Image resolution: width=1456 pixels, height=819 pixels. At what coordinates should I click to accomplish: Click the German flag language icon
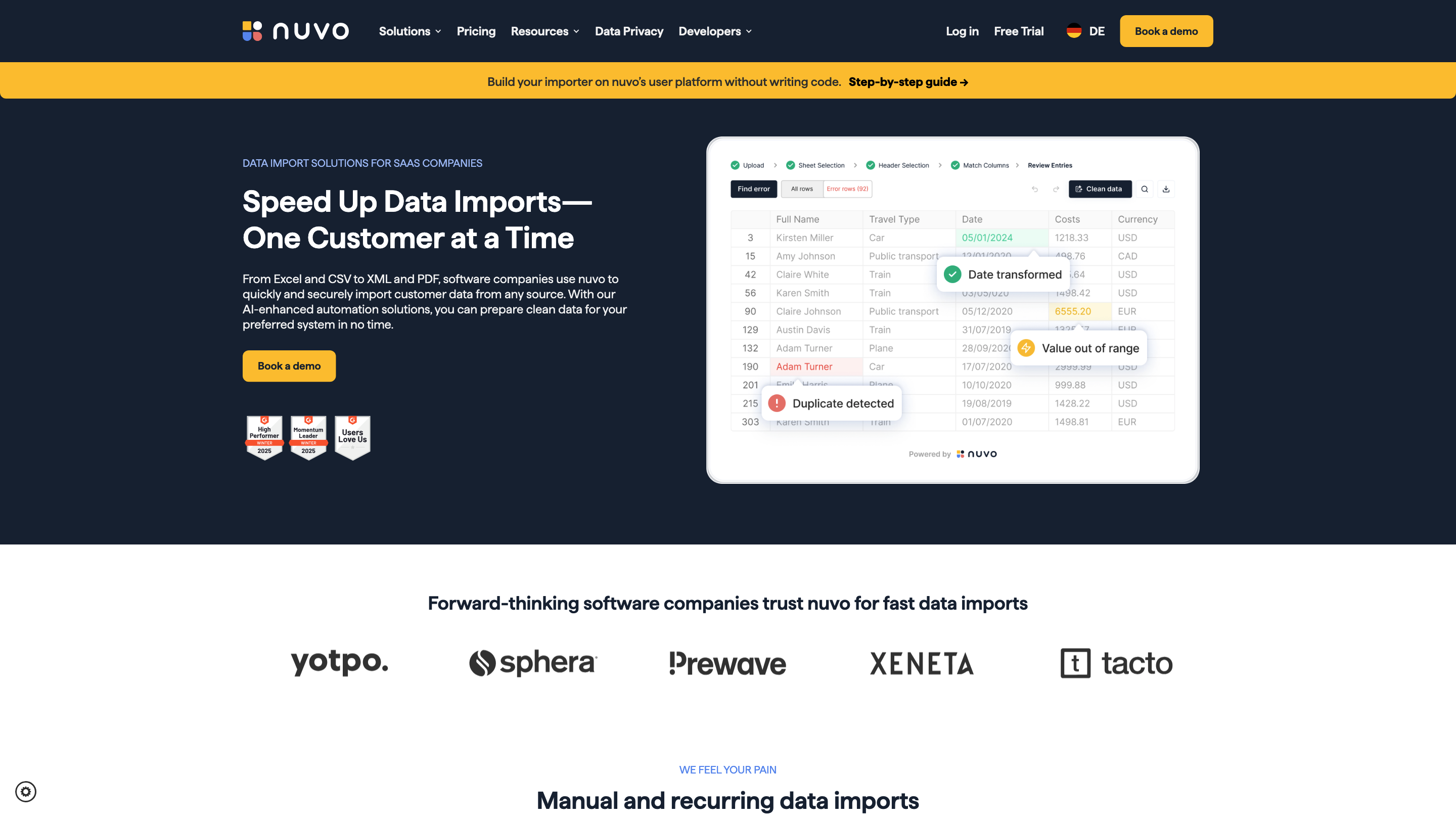[x=1073, y=31]
